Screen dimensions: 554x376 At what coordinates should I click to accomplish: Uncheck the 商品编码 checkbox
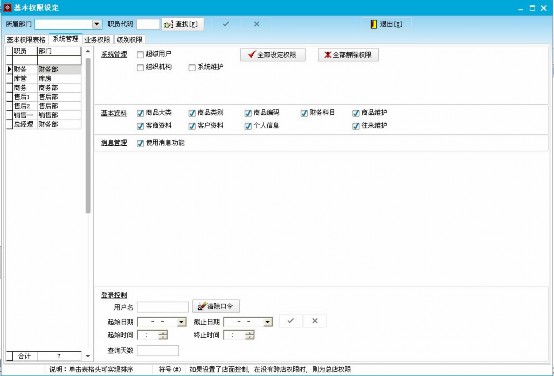248,113
